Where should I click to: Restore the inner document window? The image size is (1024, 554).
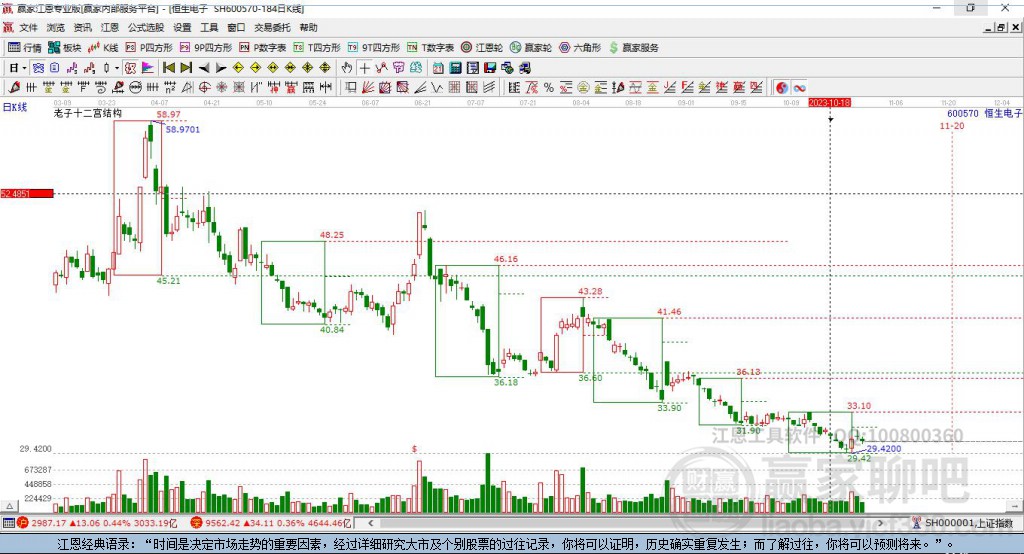[1001, 27]
